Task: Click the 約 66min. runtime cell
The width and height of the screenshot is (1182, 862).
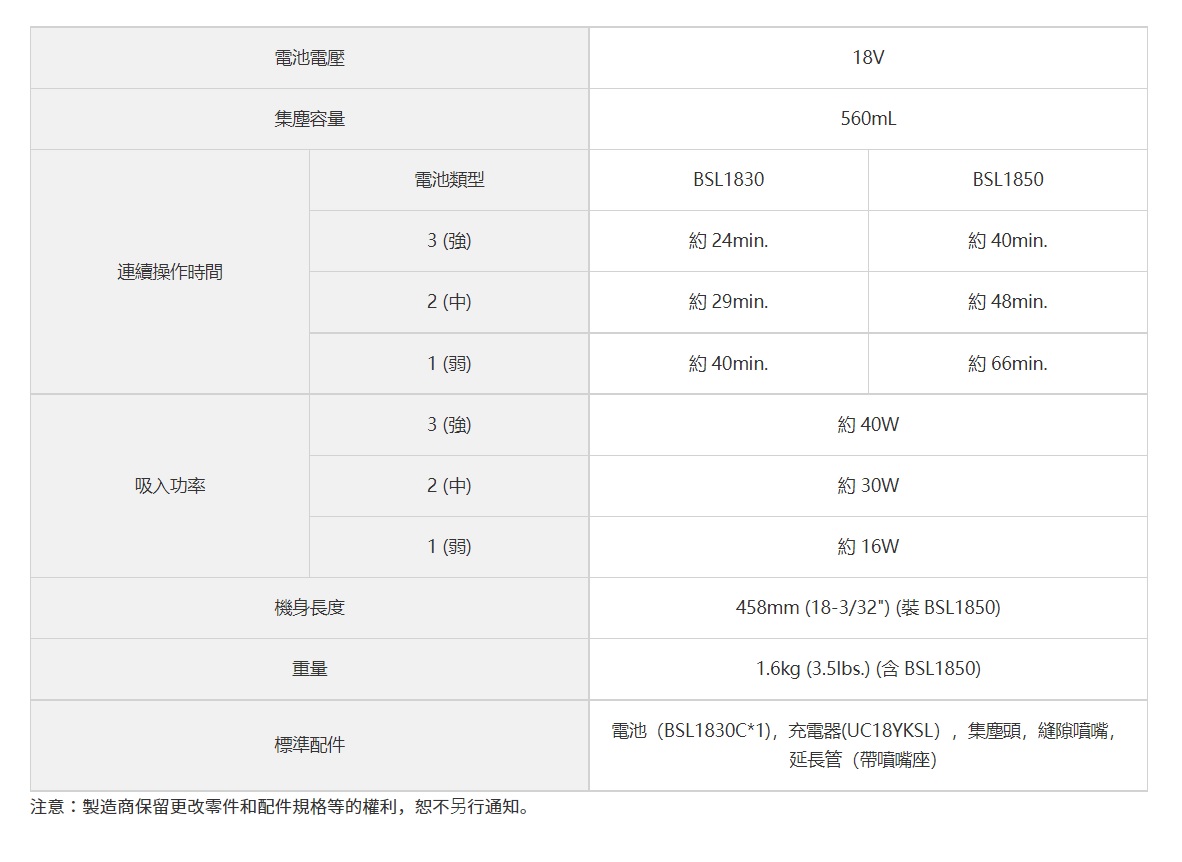Action: (x=1007, y=364)
